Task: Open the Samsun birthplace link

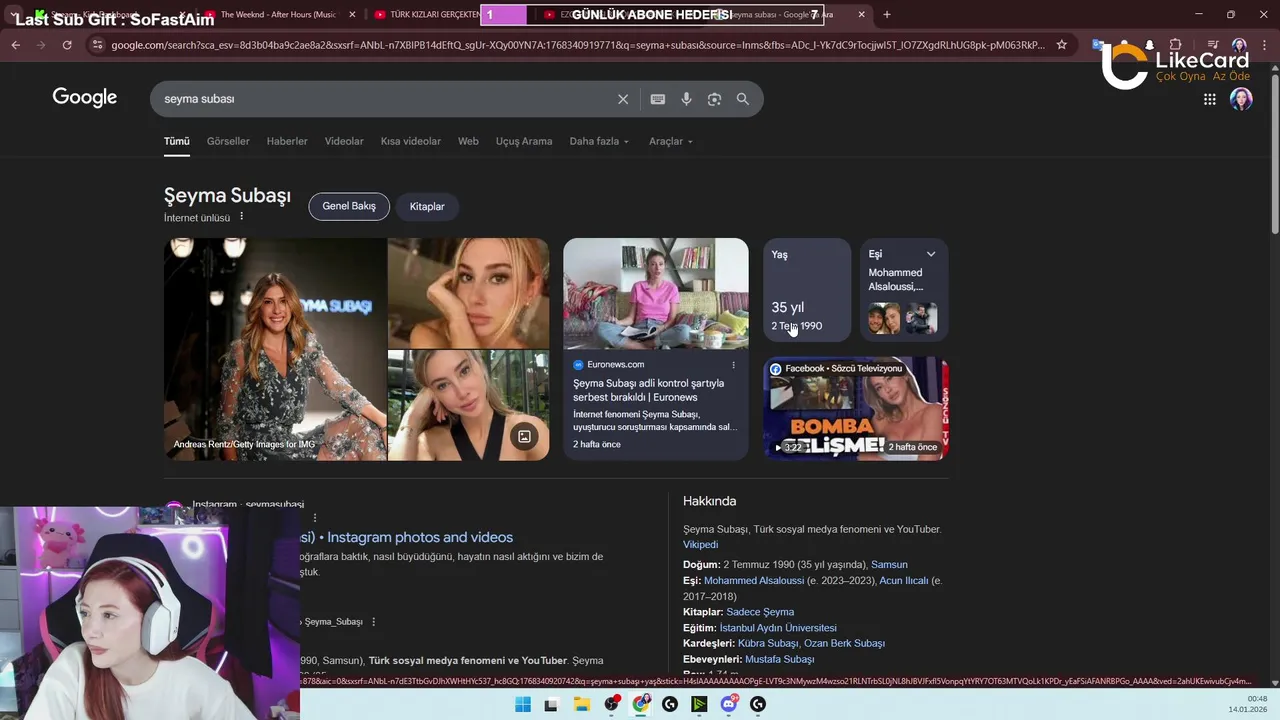Action: coord(889,565)
